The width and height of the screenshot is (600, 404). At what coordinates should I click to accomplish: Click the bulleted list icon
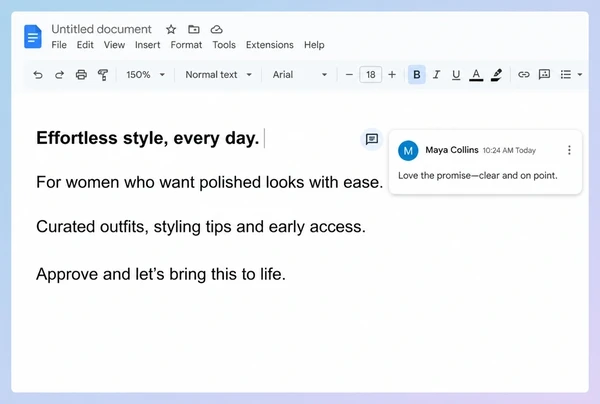pyautogui.click(x=566, y=75)
